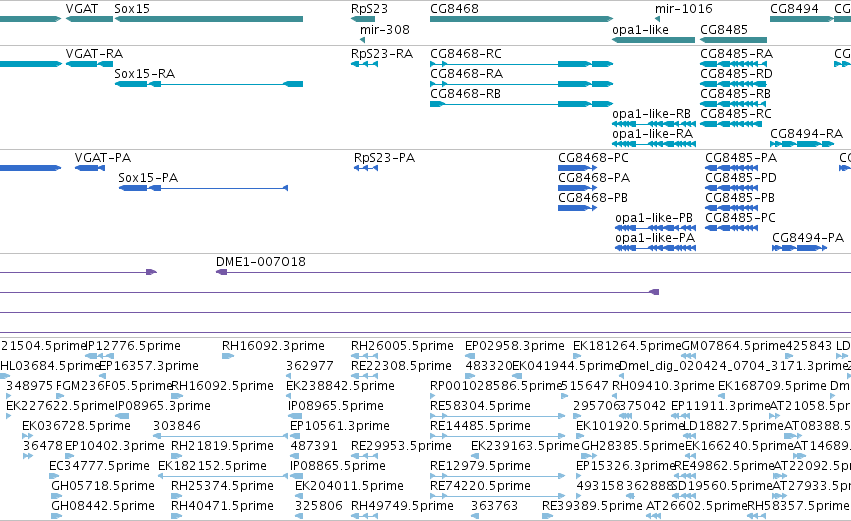The height and width of the screenshot is (521, 851).
Task: Open EST RE58304.5prime
Action: pos(480,406)
